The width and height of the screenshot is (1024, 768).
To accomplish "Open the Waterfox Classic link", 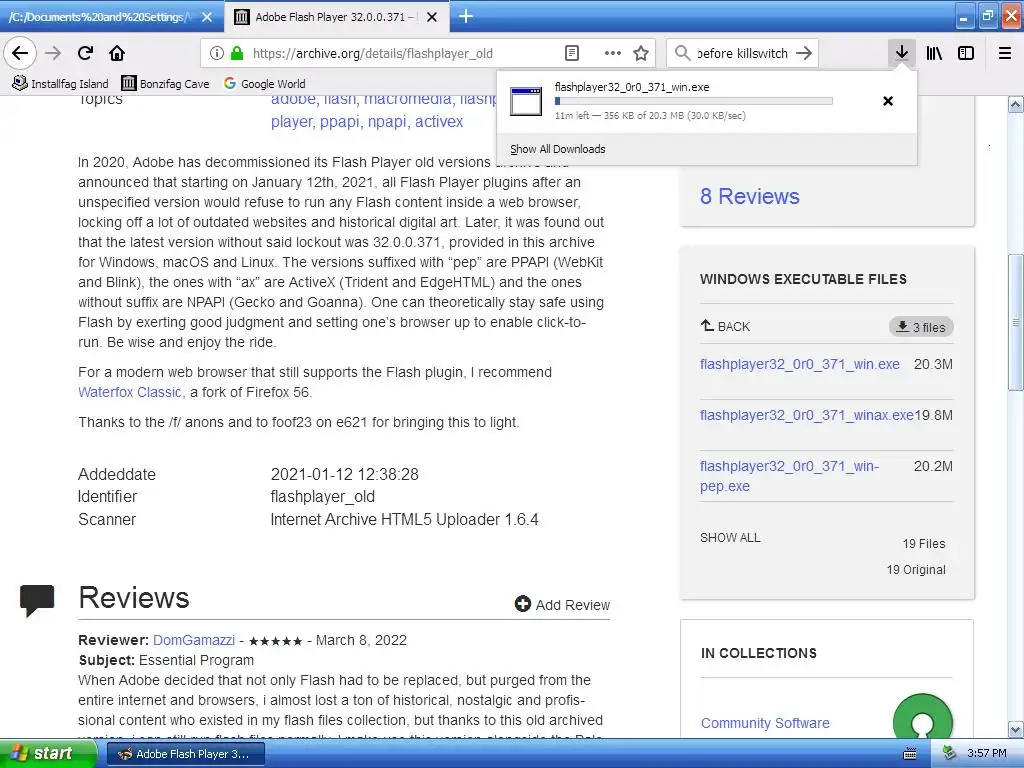I will tap(129, 392).
